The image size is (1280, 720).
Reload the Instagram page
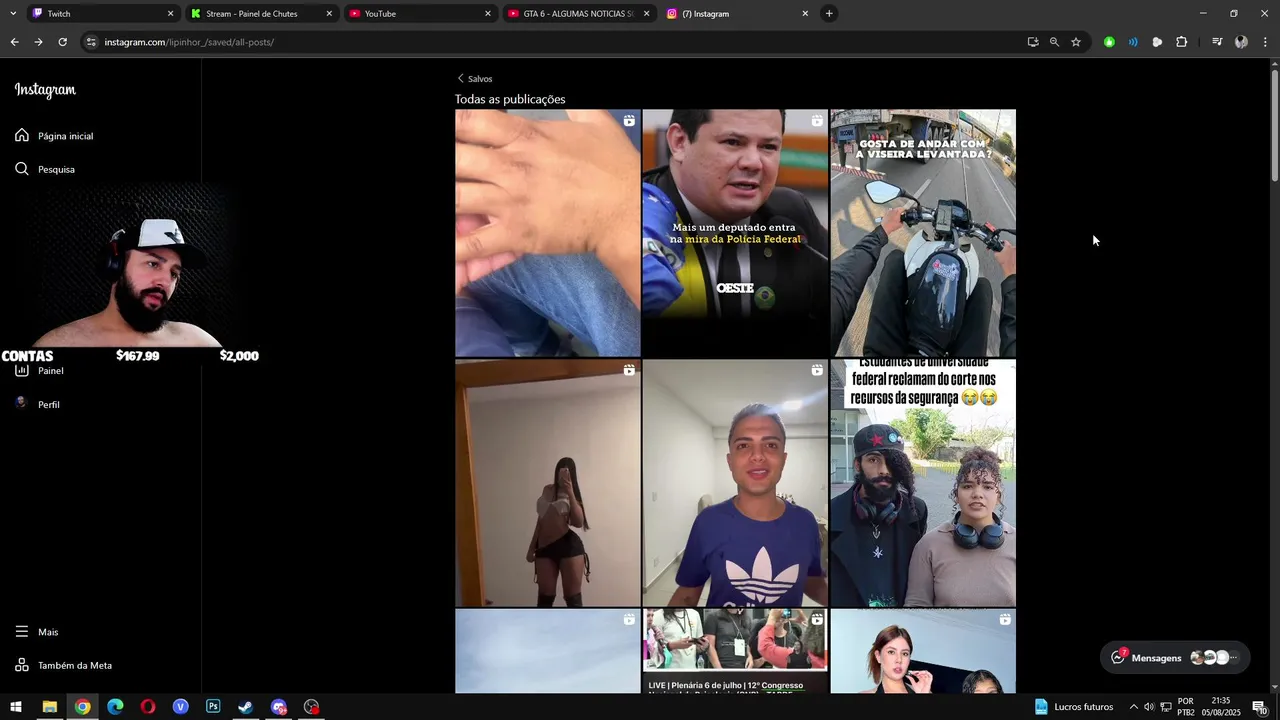point(62,42)
